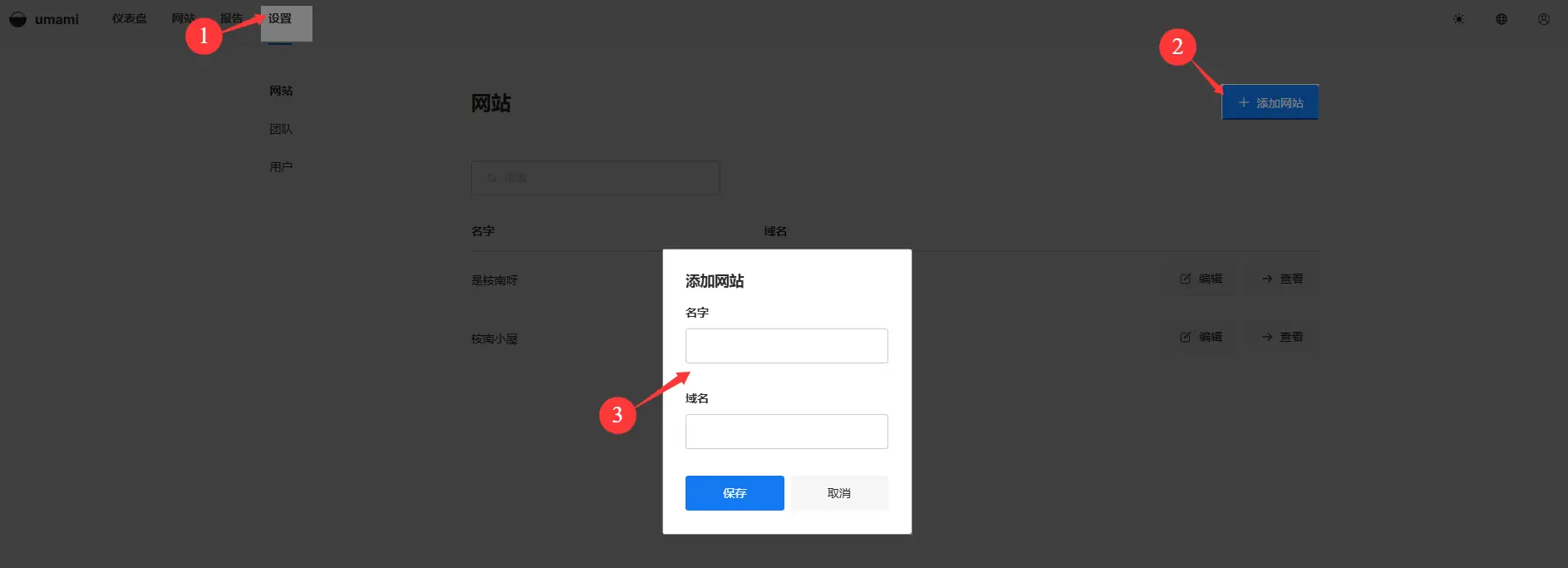Open the 仪表盘 dashboard menu

click(129, 18)
